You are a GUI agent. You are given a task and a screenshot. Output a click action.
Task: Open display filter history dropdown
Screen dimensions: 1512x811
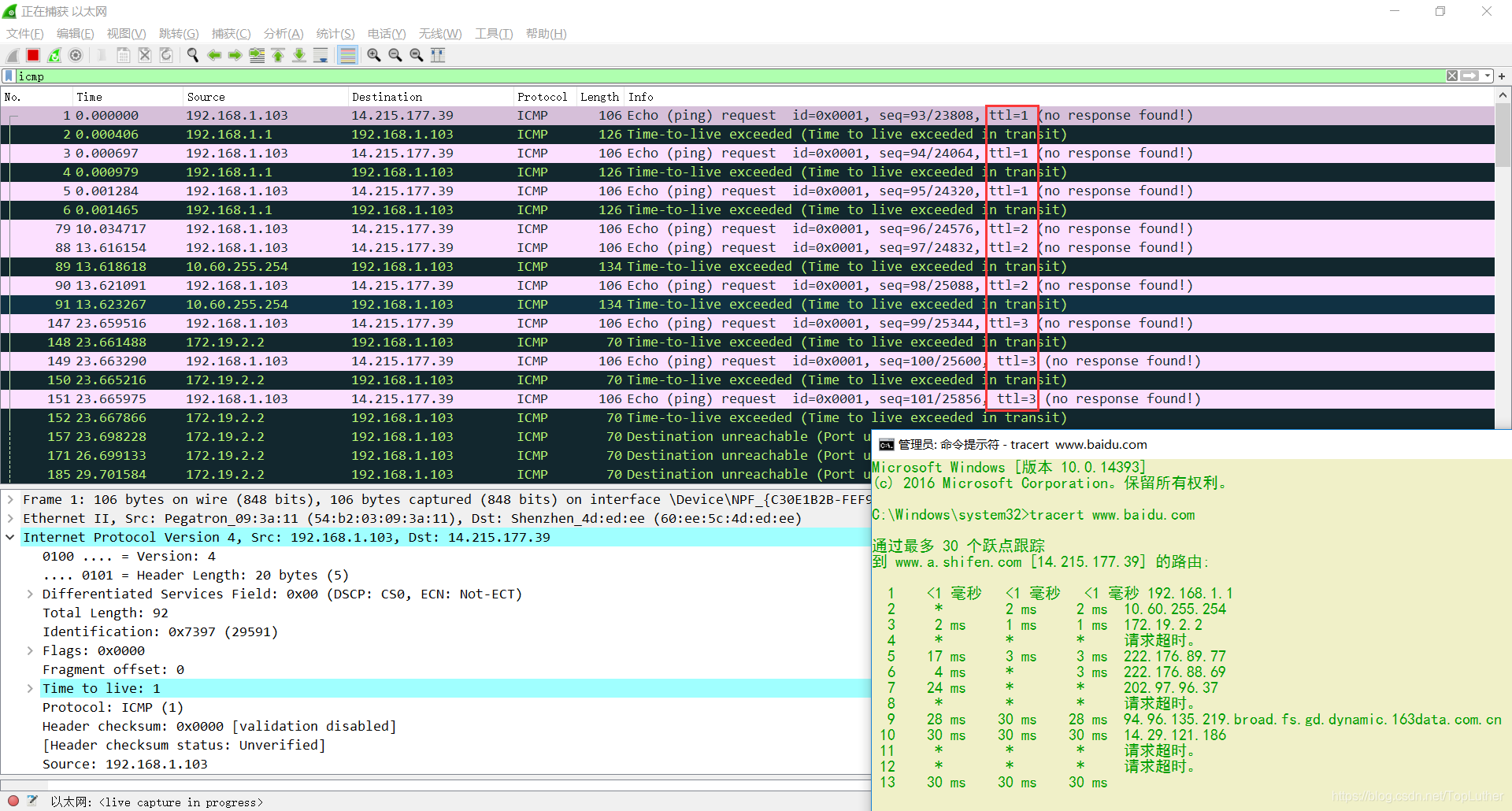(x=1488, y=76)
